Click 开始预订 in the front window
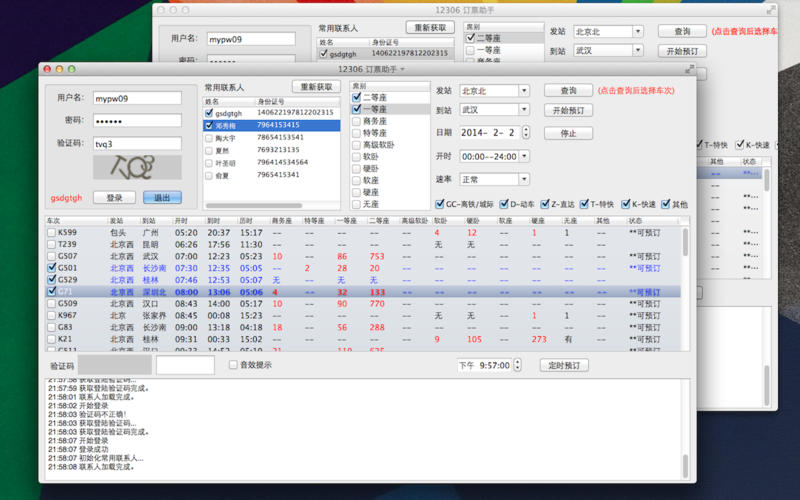The image size is (800, 500). [568, 110]
